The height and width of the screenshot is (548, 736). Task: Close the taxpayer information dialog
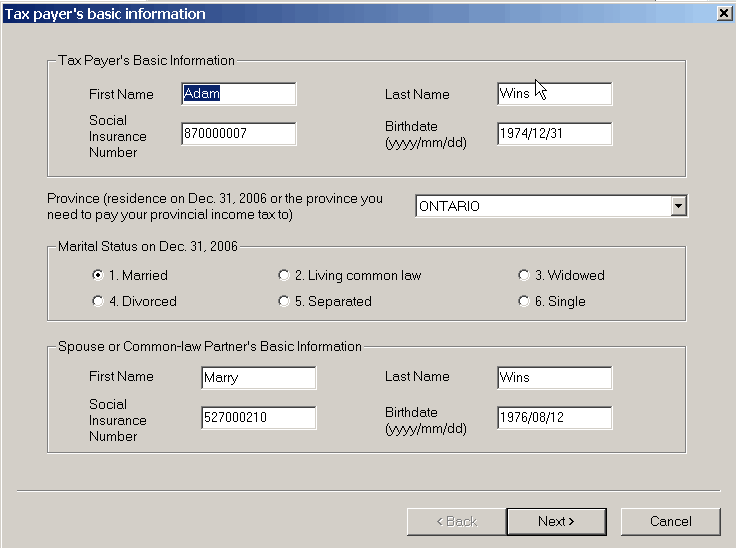click(724, 13)
